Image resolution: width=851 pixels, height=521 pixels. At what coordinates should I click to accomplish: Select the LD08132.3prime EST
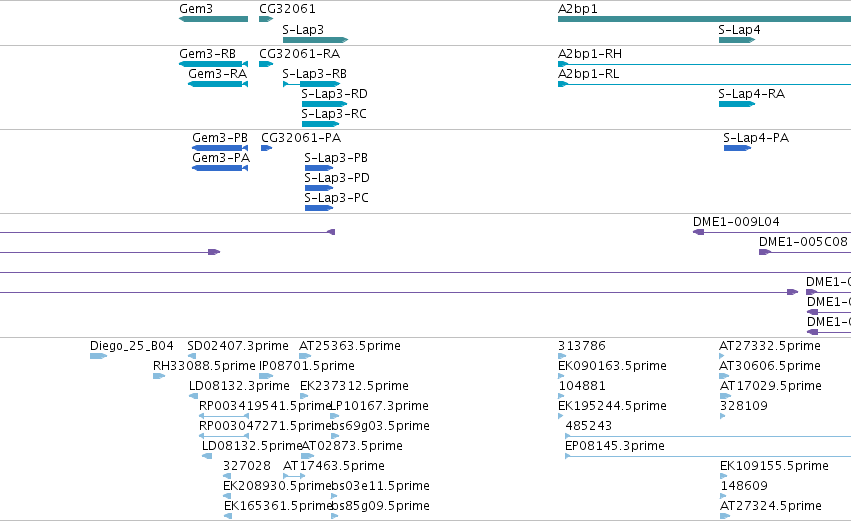click(x=239, y=386)
